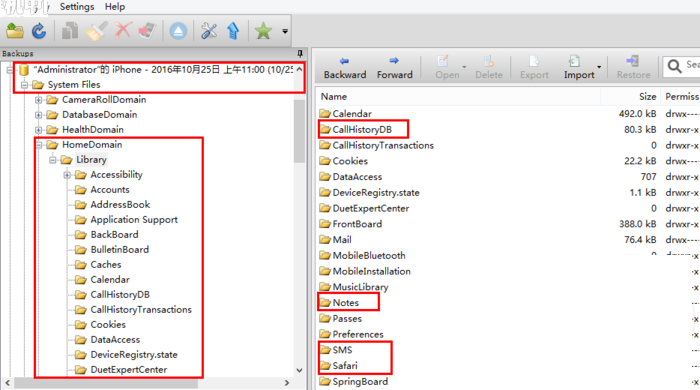
Task: Collapse the HomeDomain node
Action: point(38,145)
